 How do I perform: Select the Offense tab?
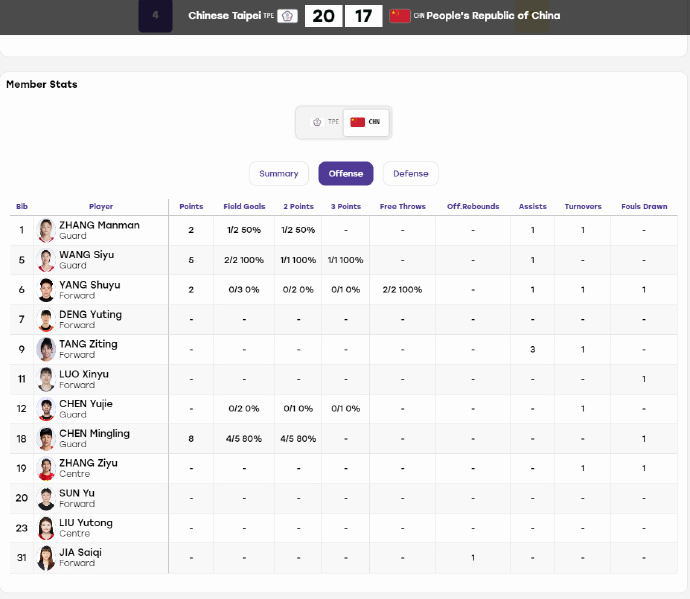pos(346,173)
